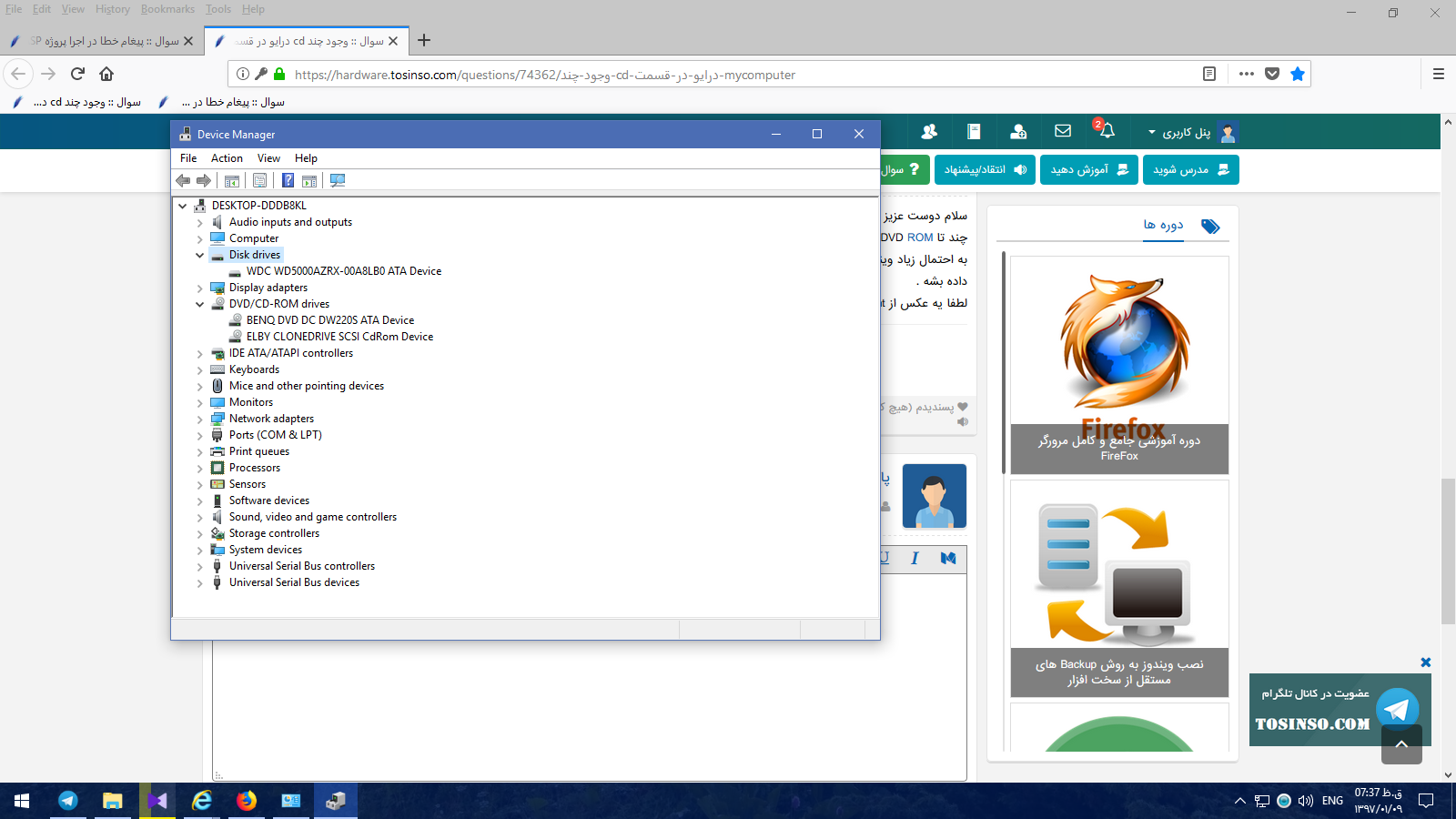The image size is (1456, 819).
Task: Open File menu in Device Manager
Action: tap(188, 158)
